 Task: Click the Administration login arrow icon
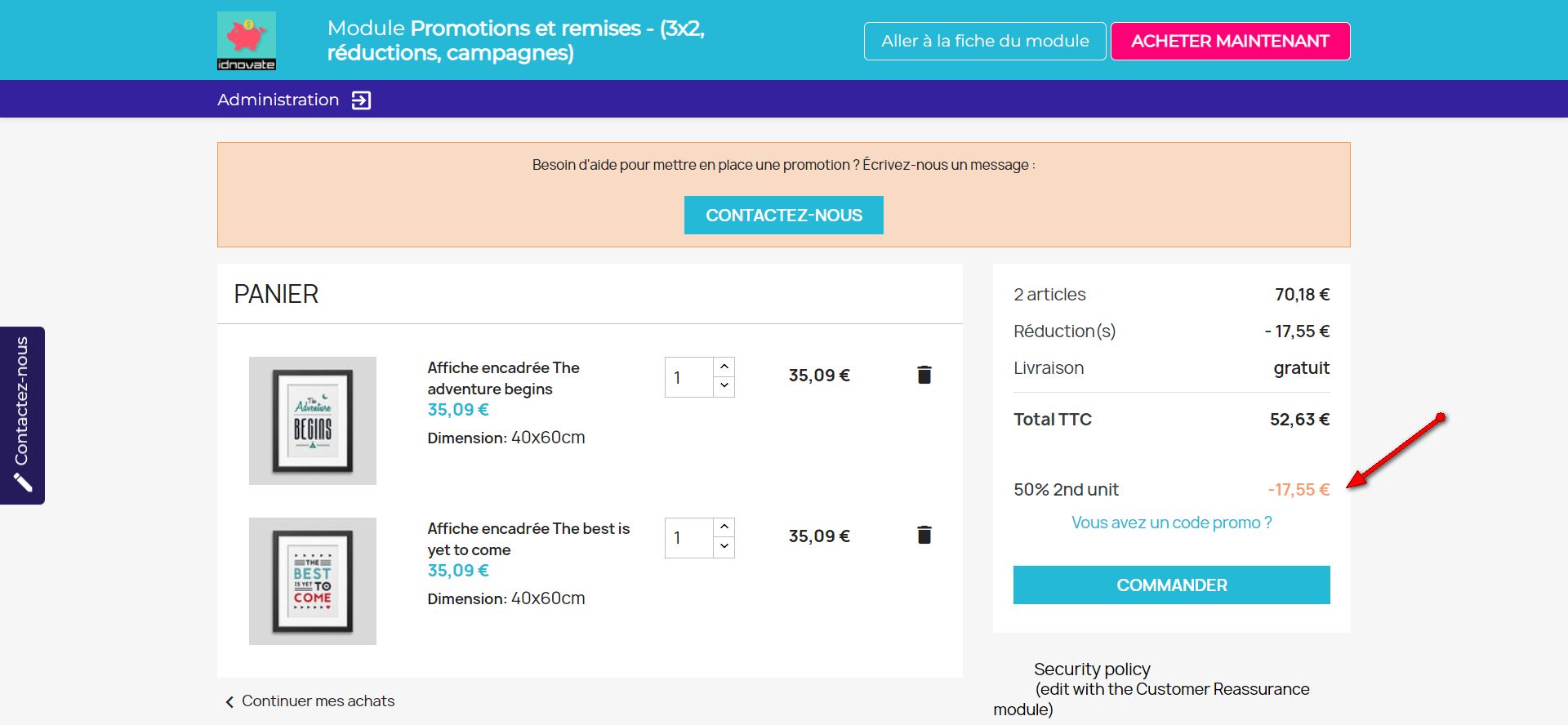tap(361, 100)
